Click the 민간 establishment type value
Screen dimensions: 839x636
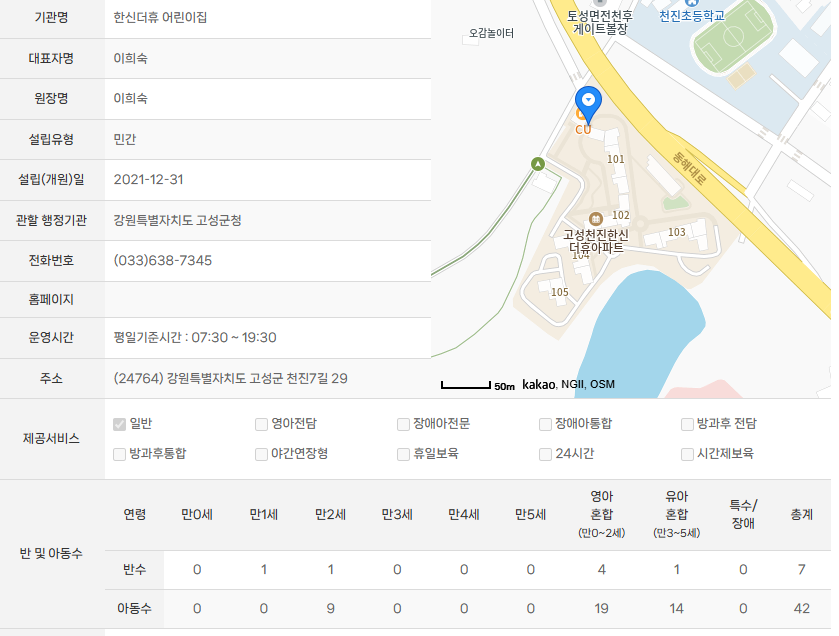(125, 140)
